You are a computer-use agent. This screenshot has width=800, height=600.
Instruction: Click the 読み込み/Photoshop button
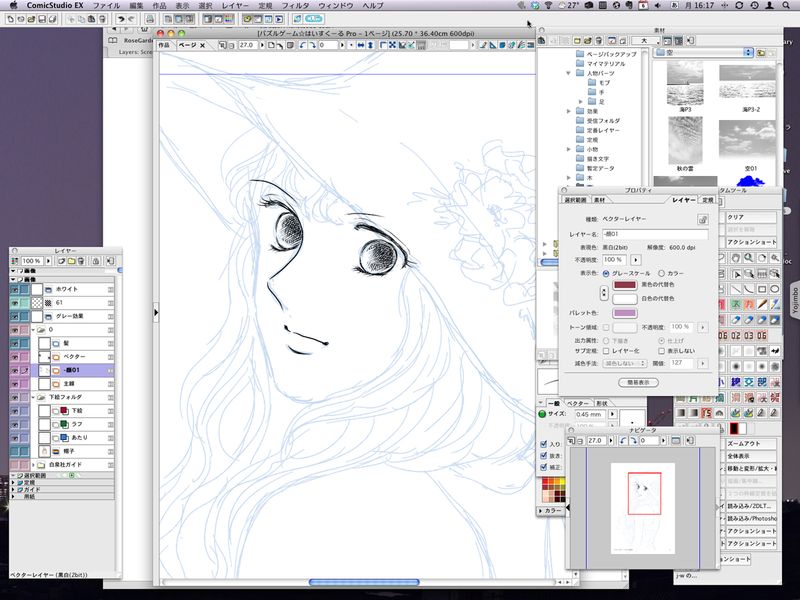(751, 518)
